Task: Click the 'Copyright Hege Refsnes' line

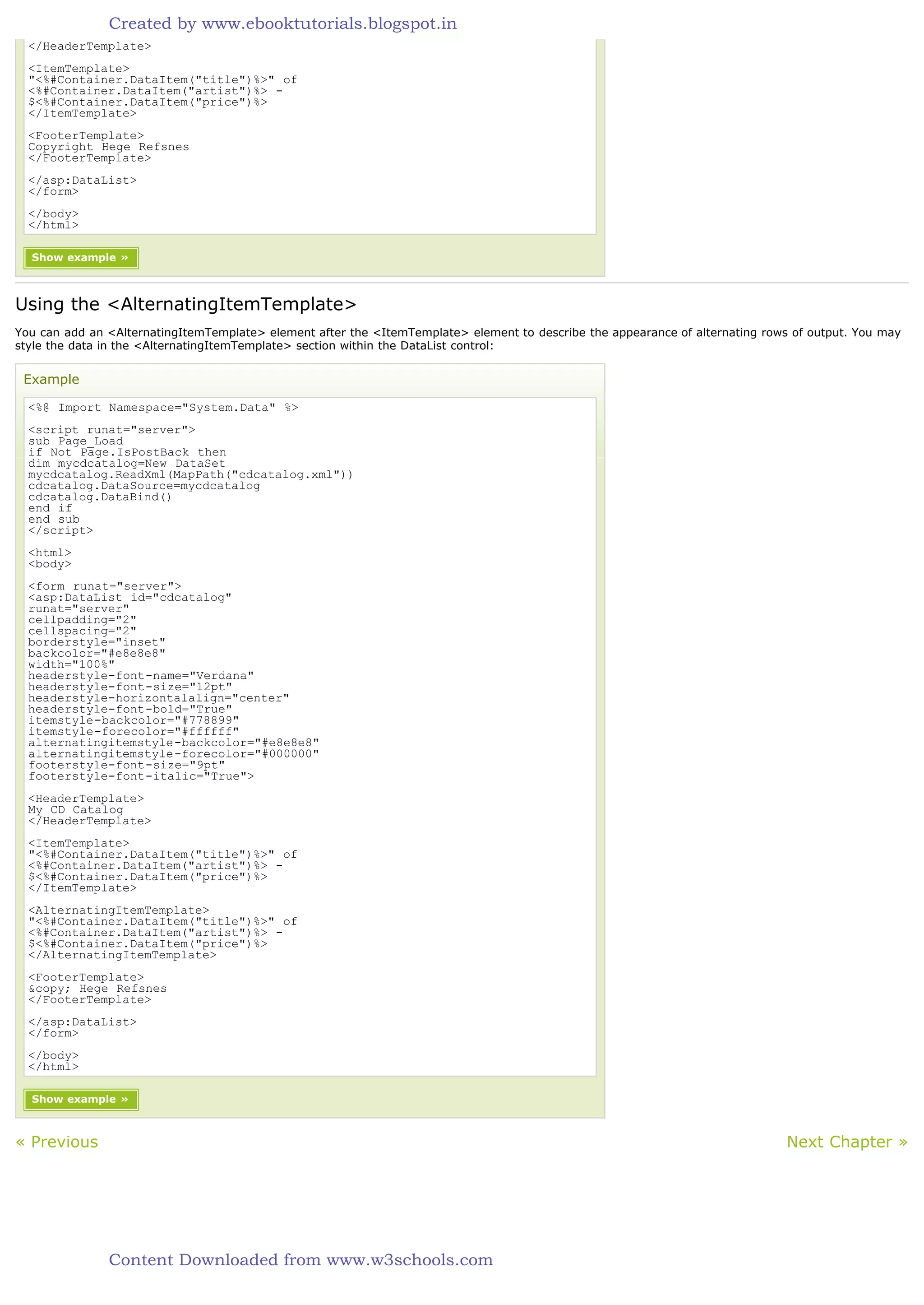Action: point(109,147)
